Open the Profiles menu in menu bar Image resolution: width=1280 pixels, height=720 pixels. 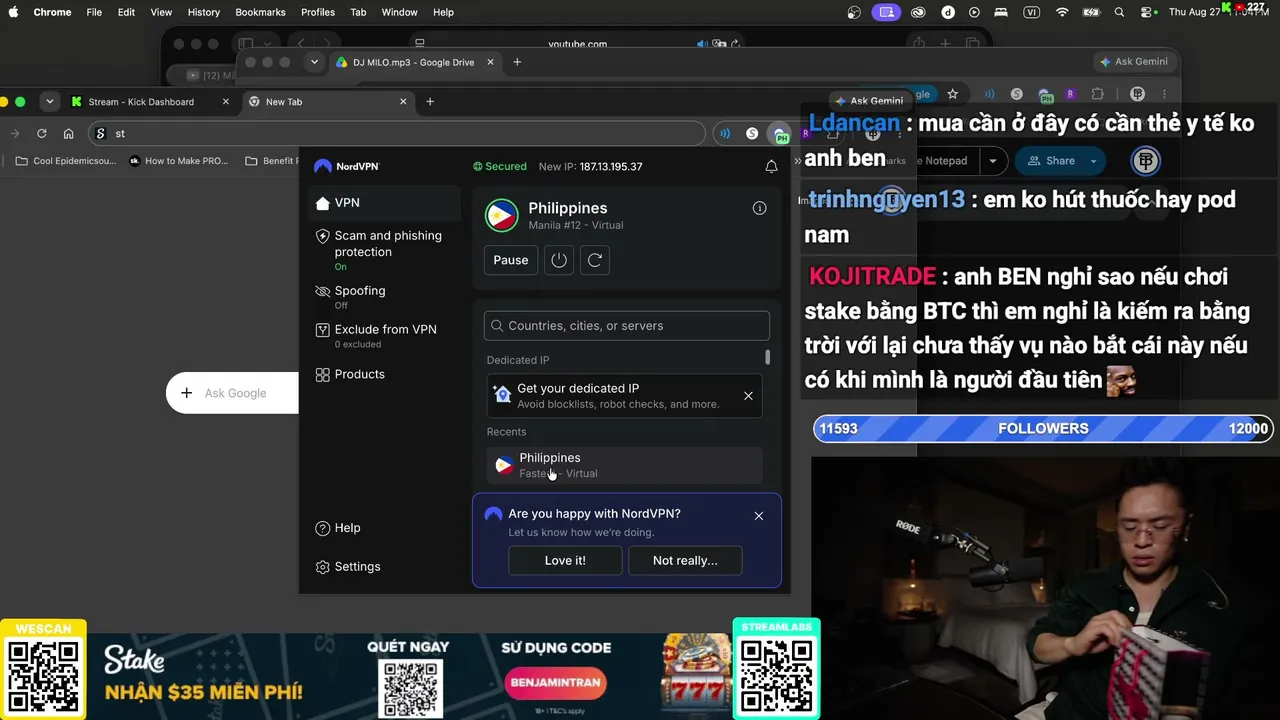(318, 12)
